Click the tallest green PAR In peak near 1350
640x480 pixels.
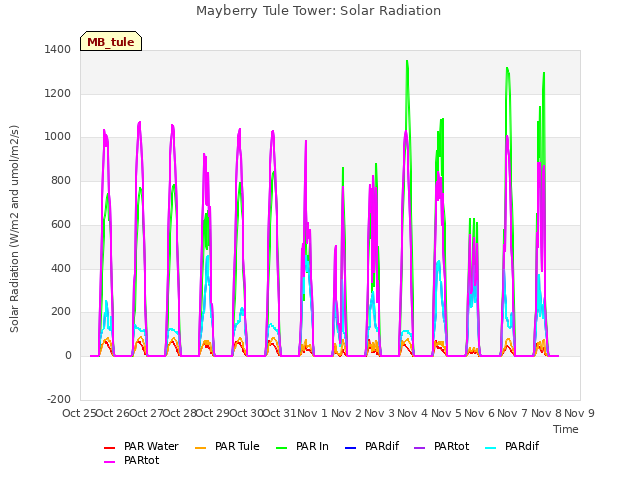[x=407, y=61]
